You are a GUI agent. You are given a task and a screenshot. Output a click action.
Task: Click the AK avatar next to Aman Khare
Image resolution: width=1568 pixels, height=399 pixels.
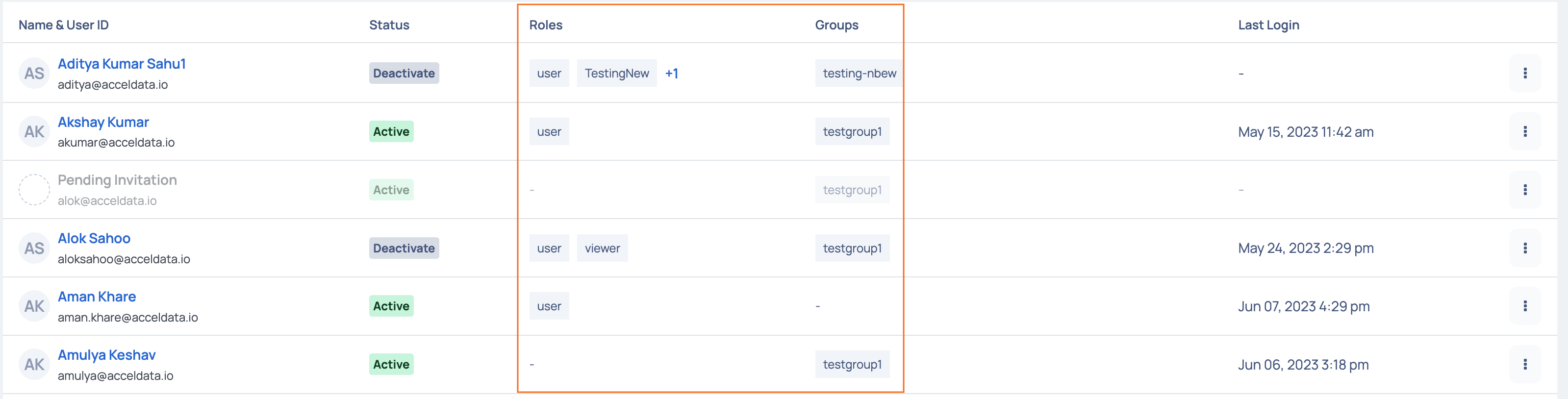pos(34,306)
